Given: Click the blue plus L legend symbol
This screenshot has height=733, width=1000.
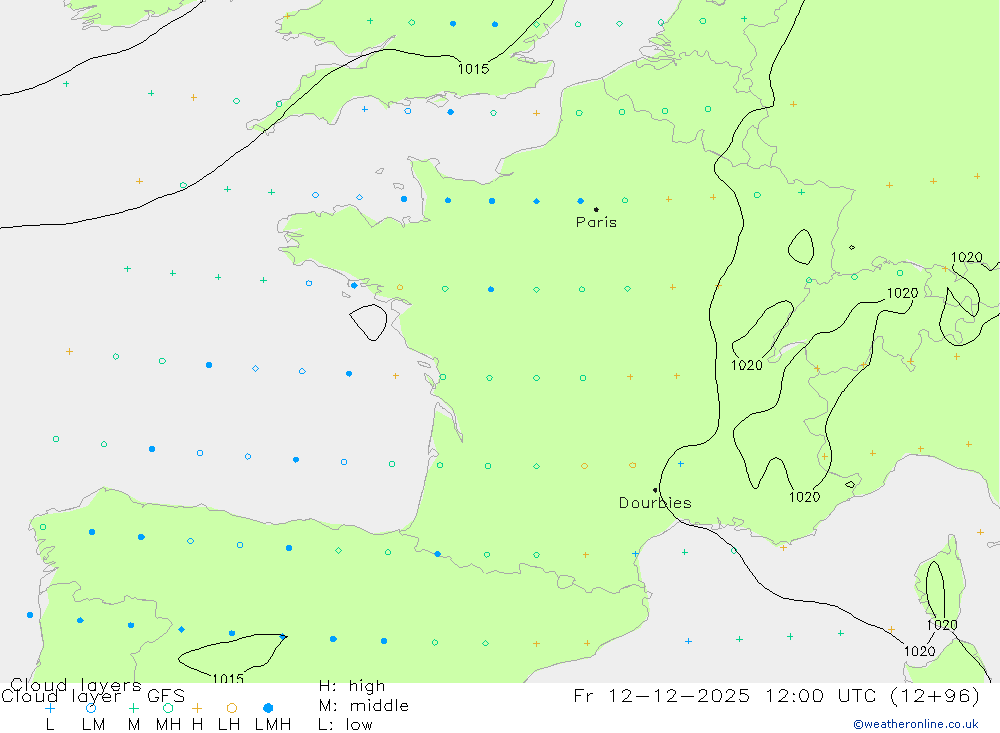Looking at the screenshot, I should 50,708.
